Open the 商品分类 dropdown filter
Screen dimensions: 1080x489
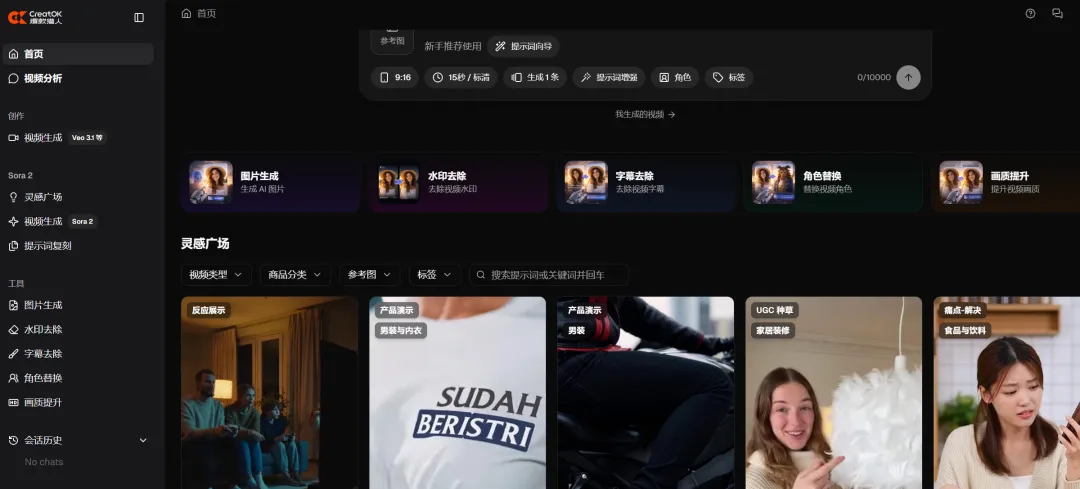coord(295,274)
